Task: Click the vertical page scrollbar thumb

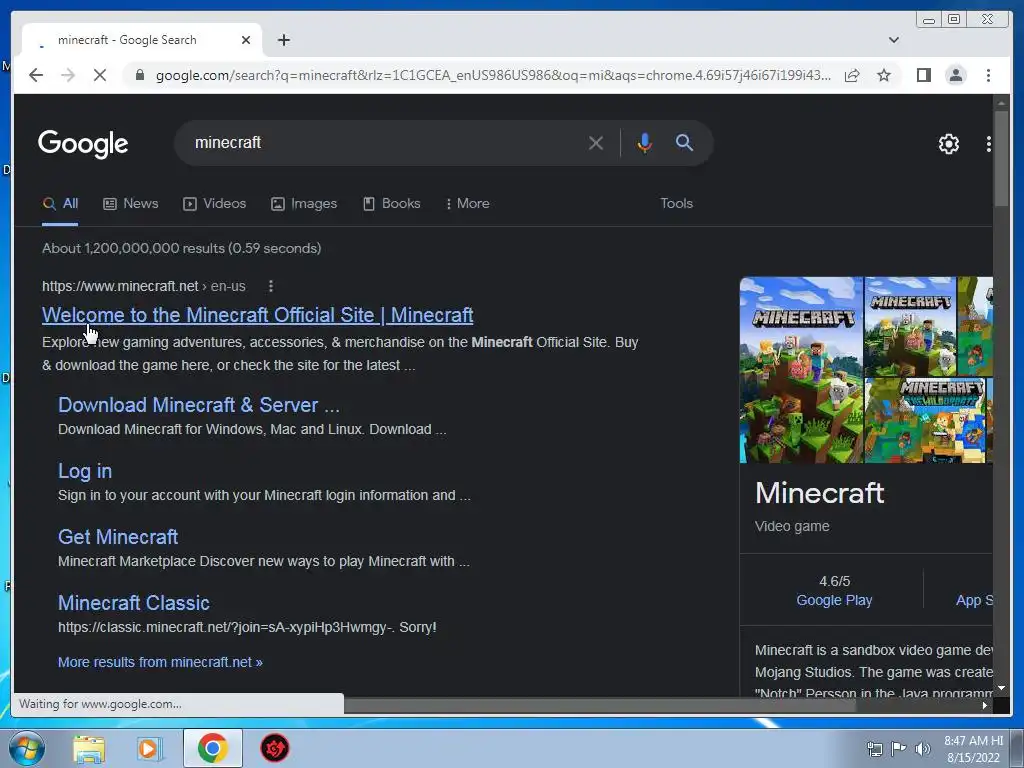Action: coord(1000,159)
